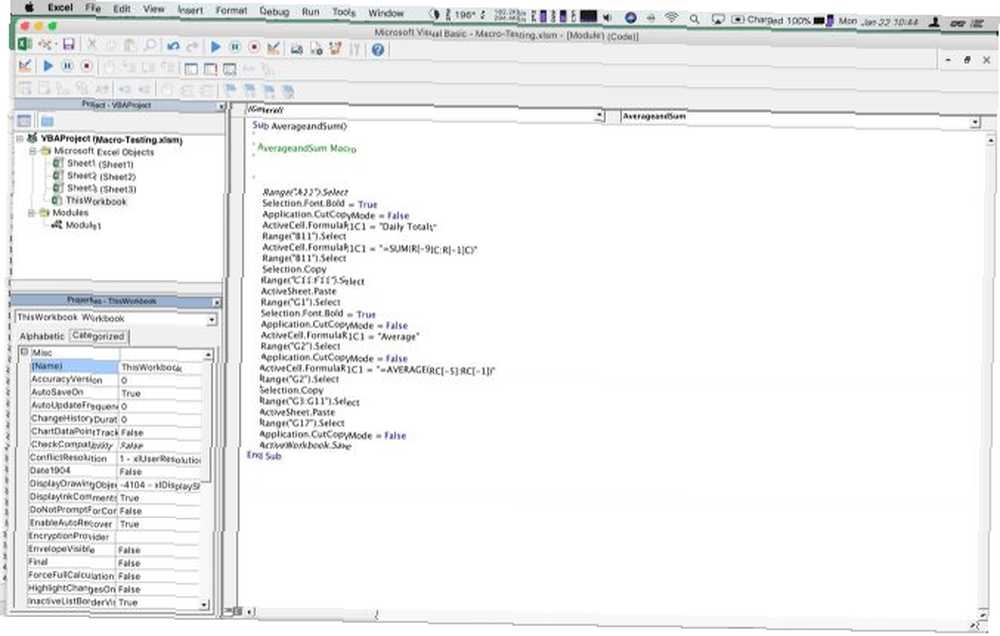The width and height of the screenshot is (1000, 636).
Task: Open the Window menu
Action: tap(386, 13)
